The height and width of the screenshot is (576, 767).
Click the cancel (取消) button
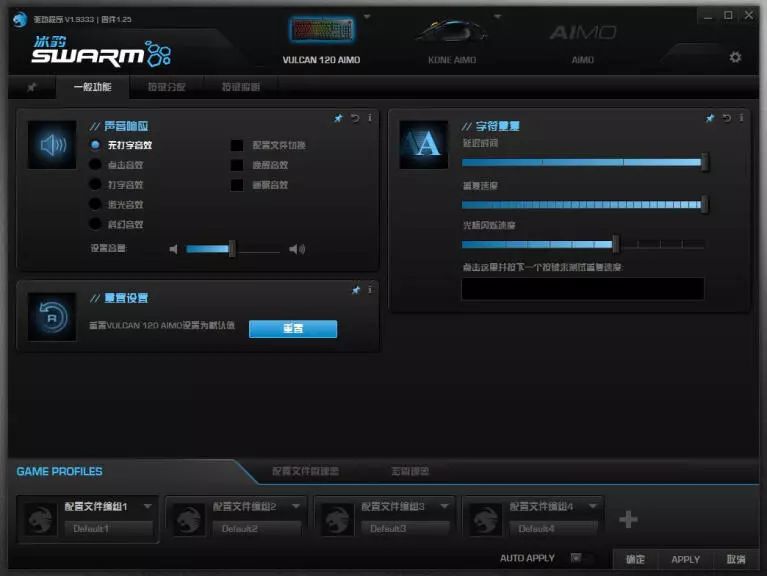(x=736, y=559)
